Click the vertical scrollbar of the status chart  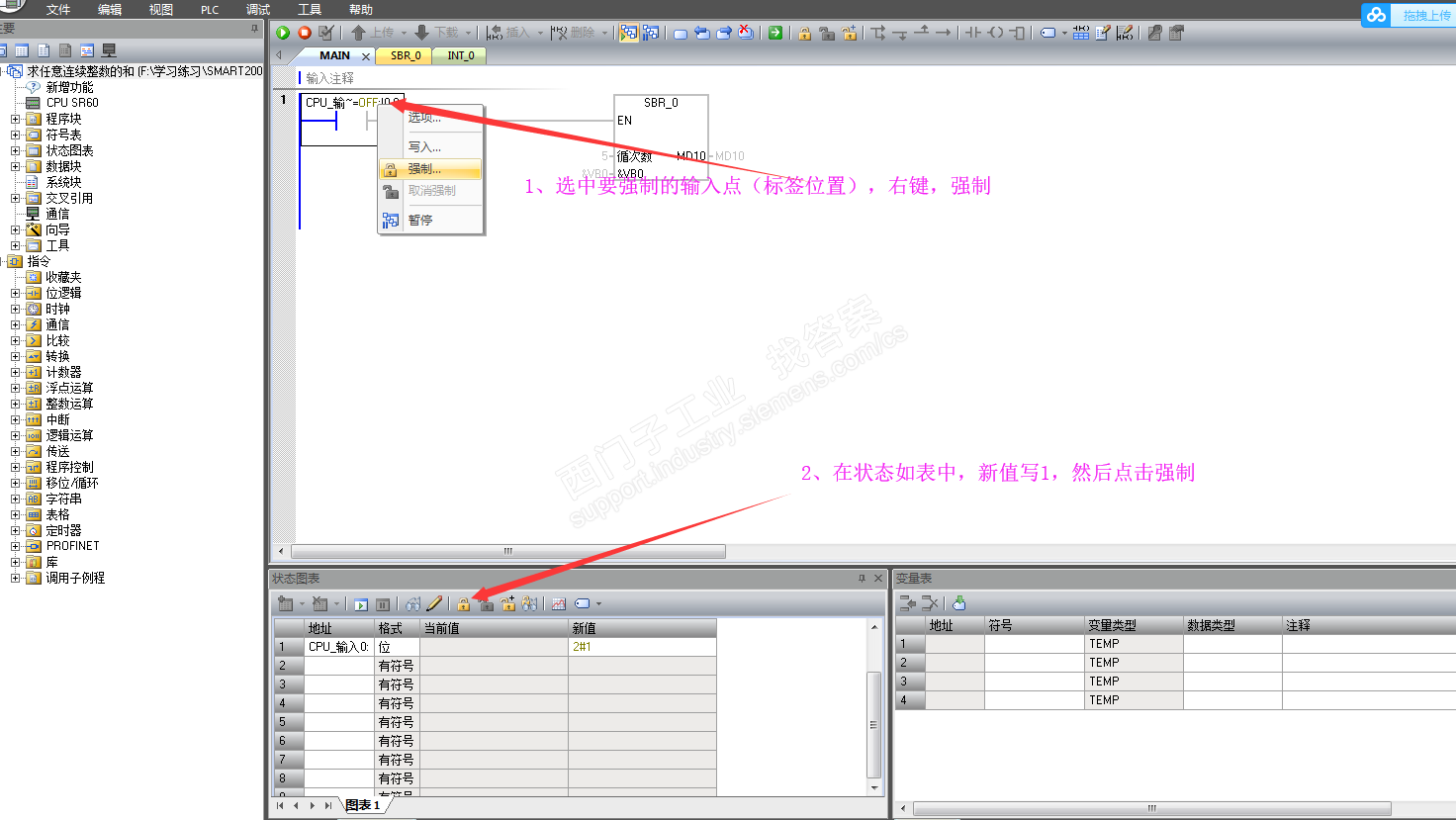[x=873, y=724]
